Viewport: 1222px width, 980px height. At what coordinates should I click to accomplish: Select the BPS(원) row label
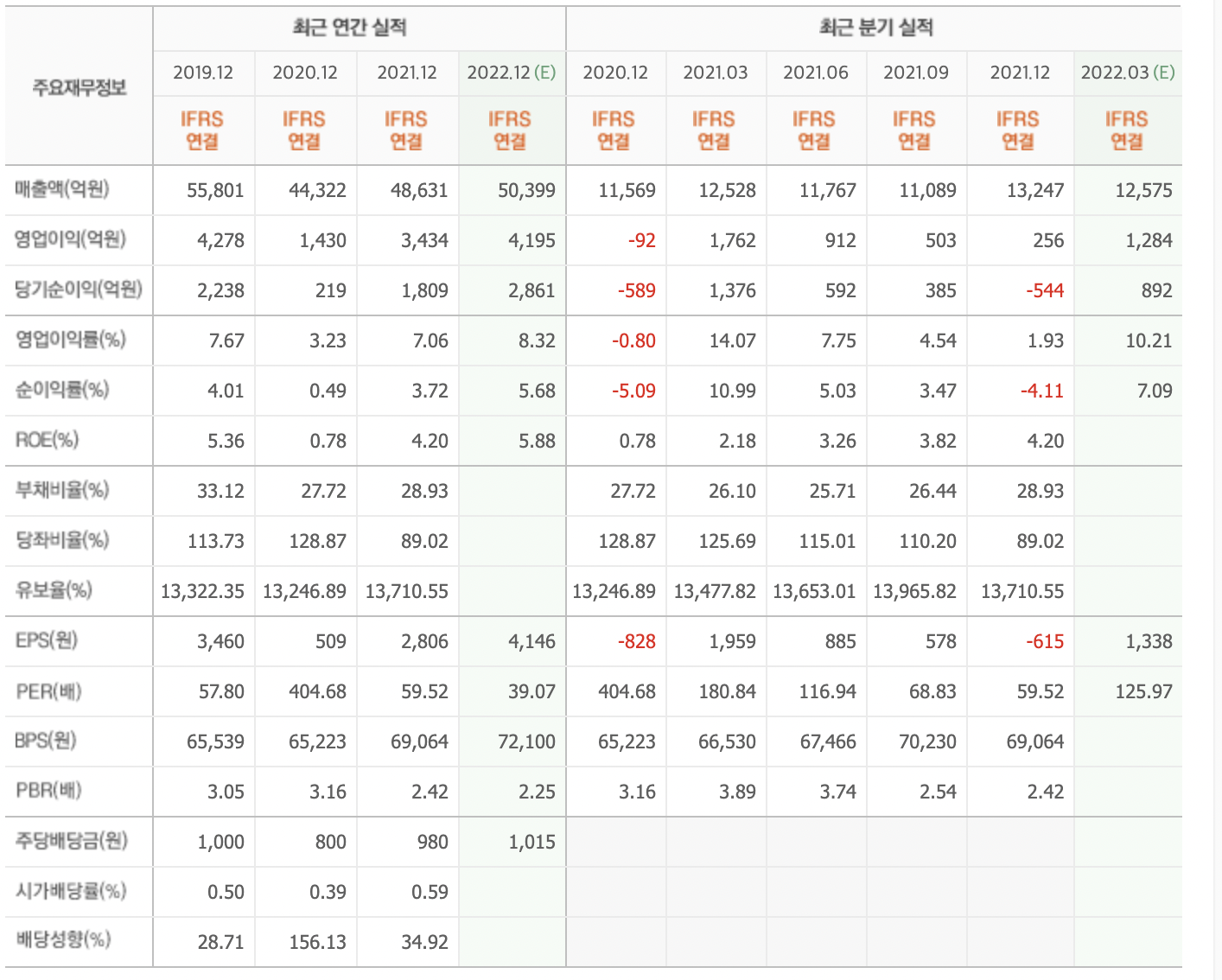[46, 741]
